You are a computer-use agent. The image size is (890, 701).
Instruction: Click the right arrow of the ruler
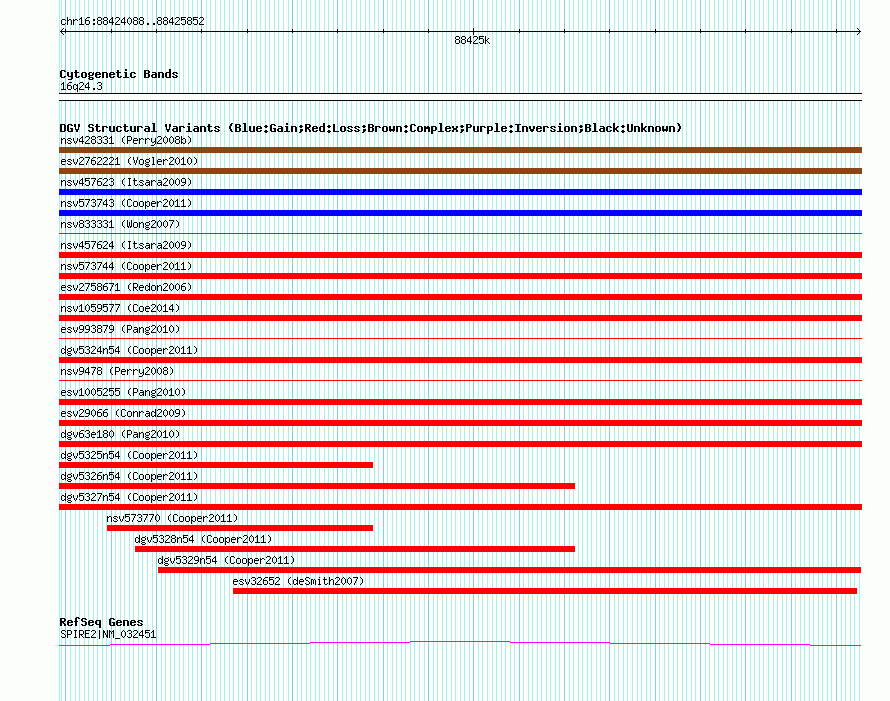[x=858, y=32]
